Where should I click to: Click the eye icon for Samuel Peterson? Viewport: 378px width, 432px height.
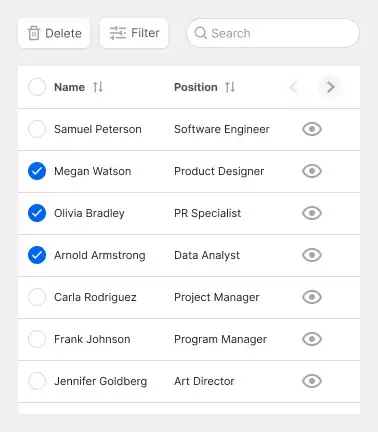(312, 129)
